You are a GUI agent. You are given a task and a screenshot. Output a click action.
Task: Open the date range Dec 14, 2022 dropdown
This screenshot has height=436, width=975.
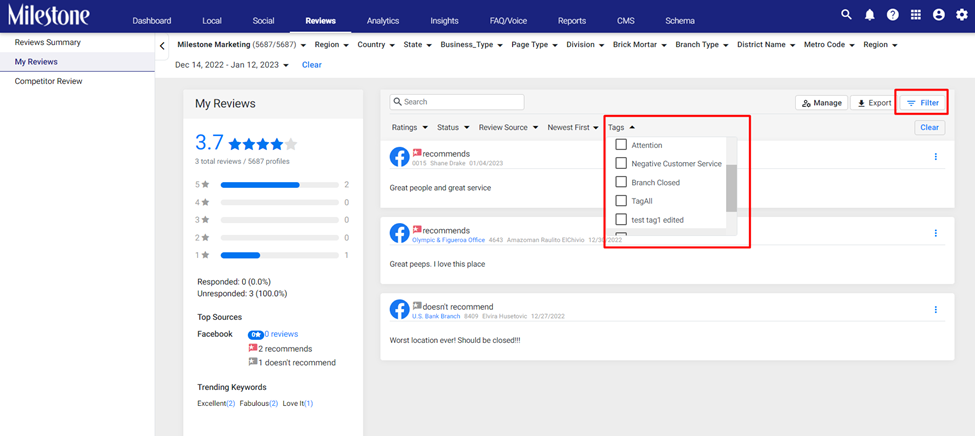231,65
